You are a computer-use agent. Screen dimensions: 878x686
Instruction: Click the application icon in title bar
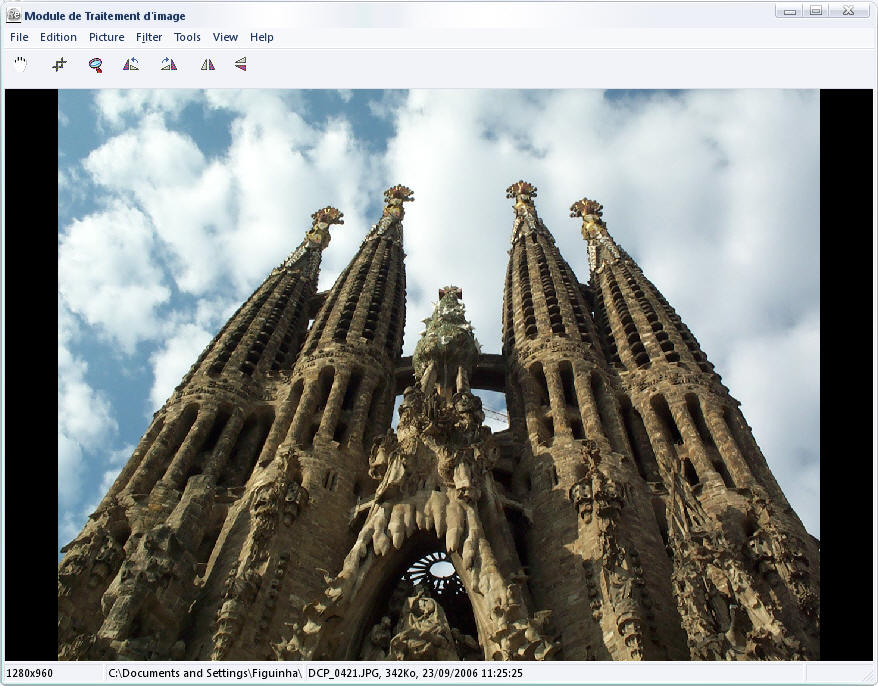[13, 15]
